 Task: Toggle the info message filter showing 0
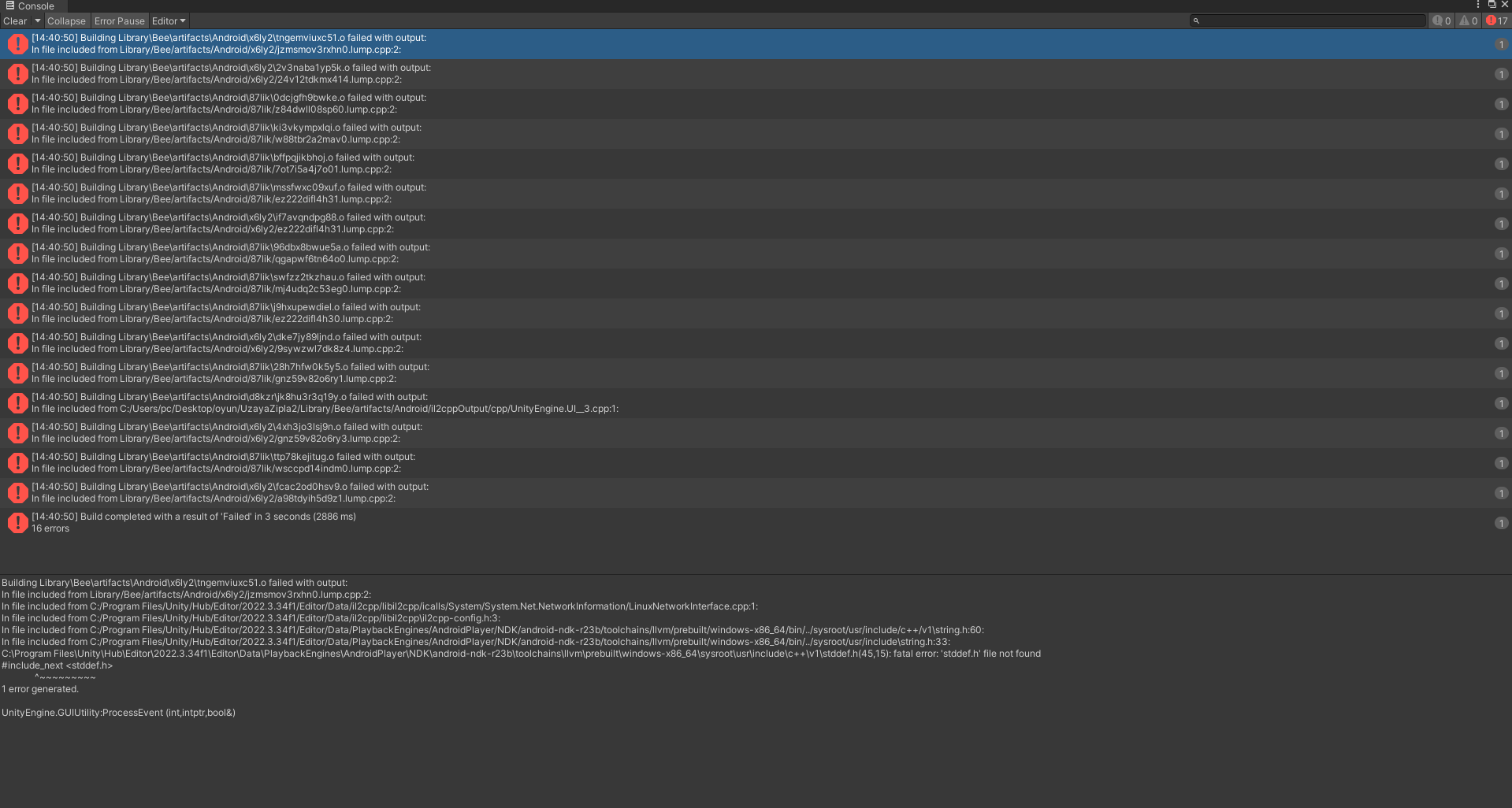point(1442,21)
